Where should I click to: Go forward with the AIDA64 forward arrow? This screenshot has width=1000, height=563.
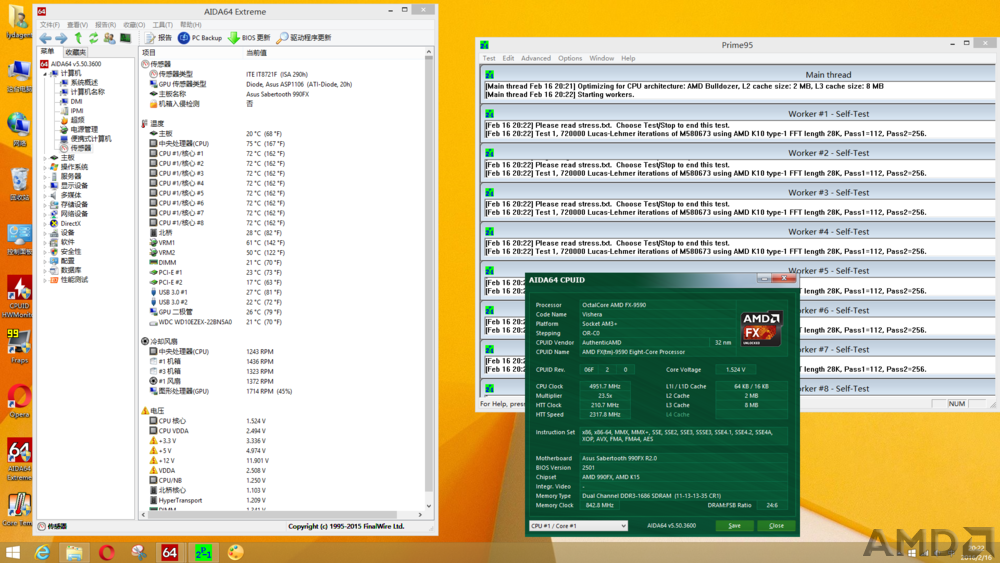point(61,38)
